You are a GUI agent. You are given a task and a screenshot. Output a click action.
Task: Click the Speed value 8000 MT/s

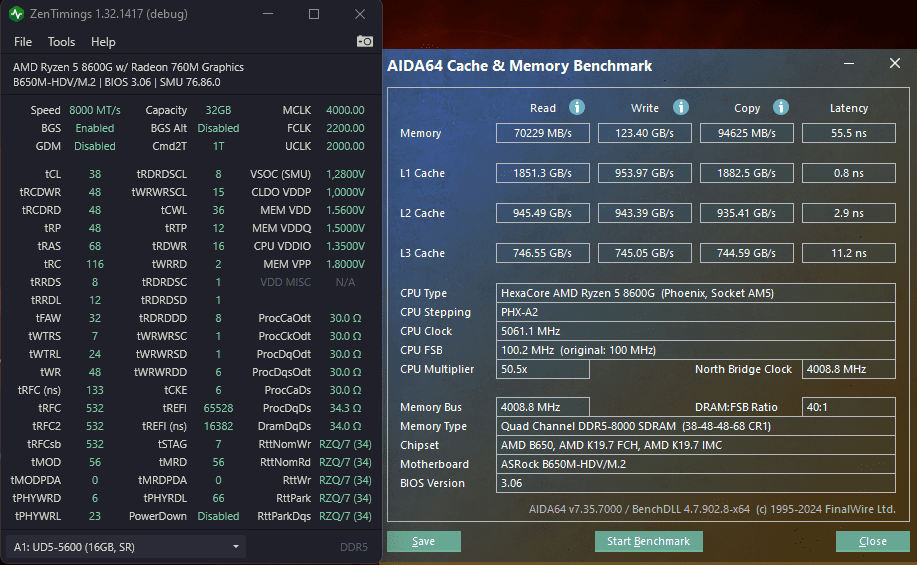(x=95, y=110)
